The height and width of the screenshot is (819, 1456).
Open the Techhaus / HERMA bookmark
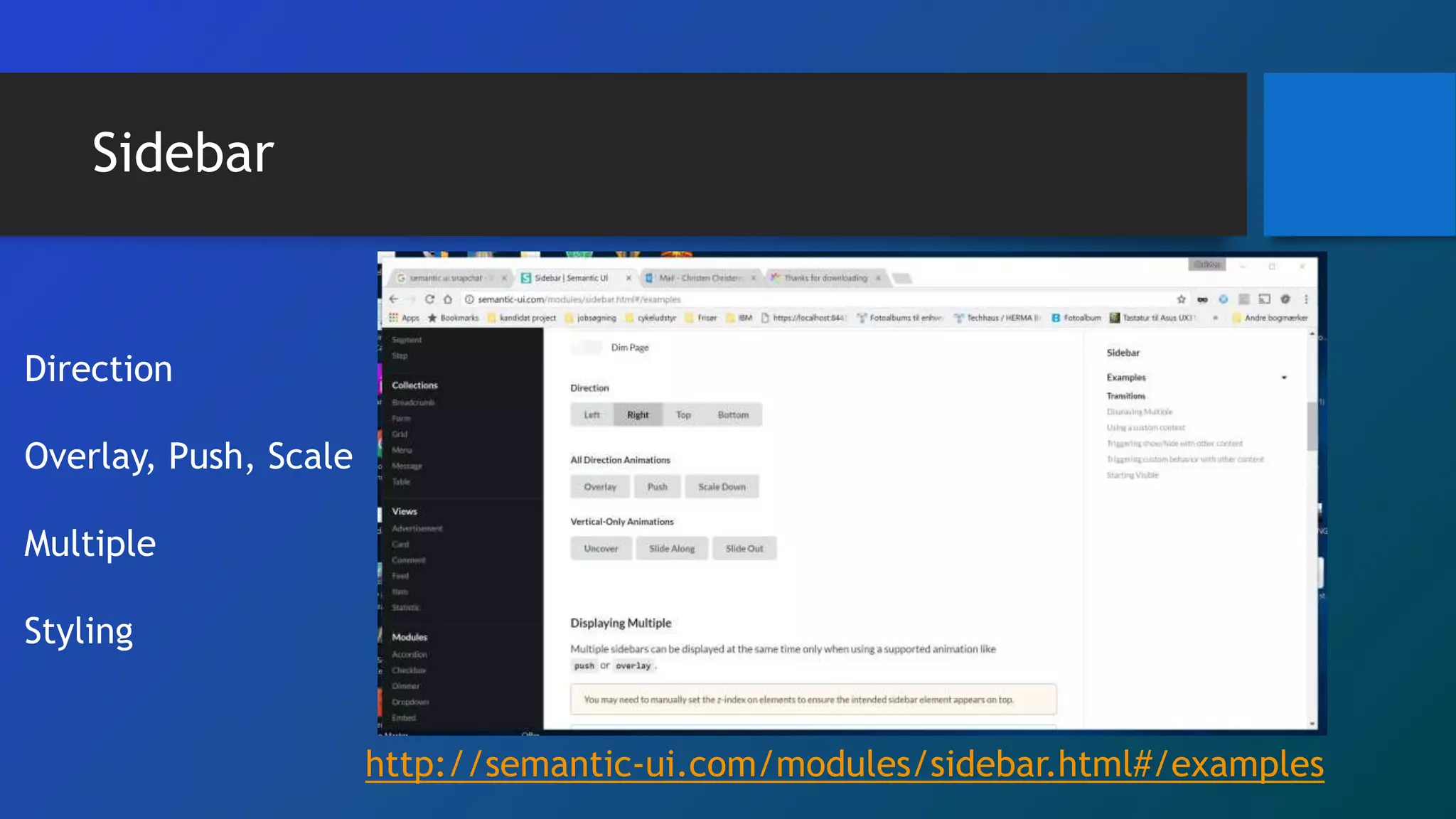point(997,318)
